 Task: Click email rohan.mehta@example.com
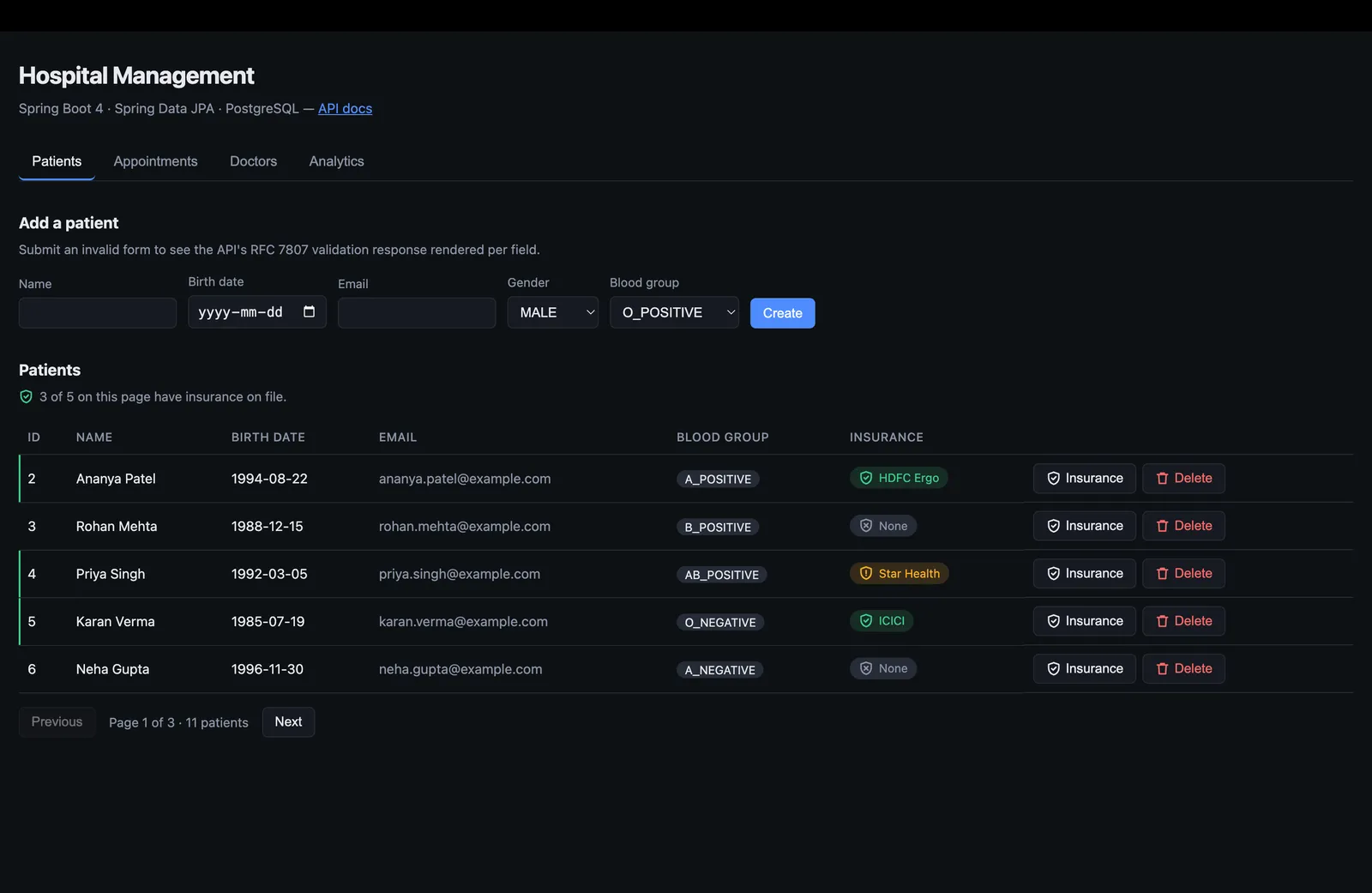click(x=465, y=526)
